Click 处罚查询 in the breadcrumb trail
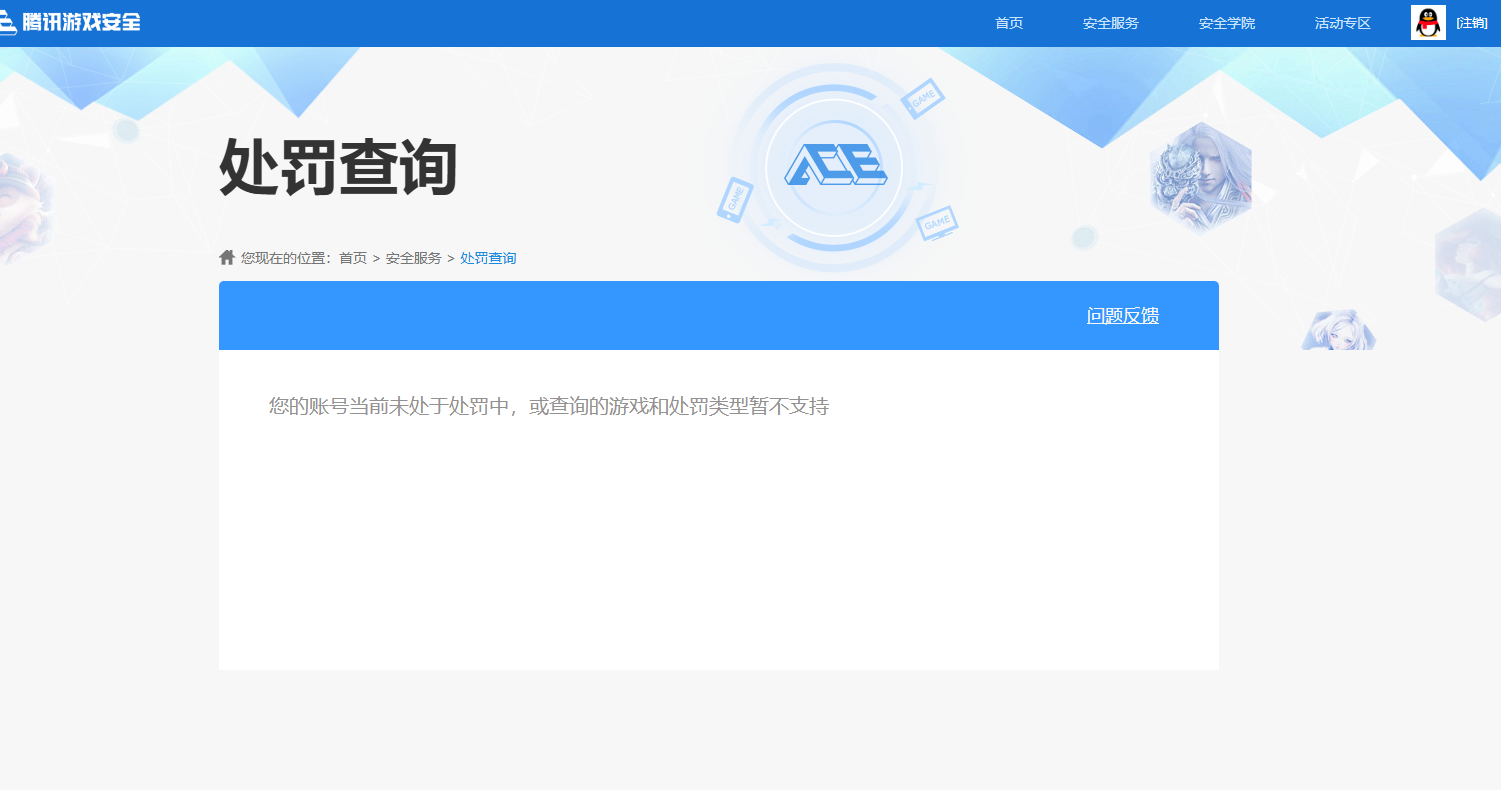The width and height of the screenshot is (1501, 812). [x=487, y=257]
